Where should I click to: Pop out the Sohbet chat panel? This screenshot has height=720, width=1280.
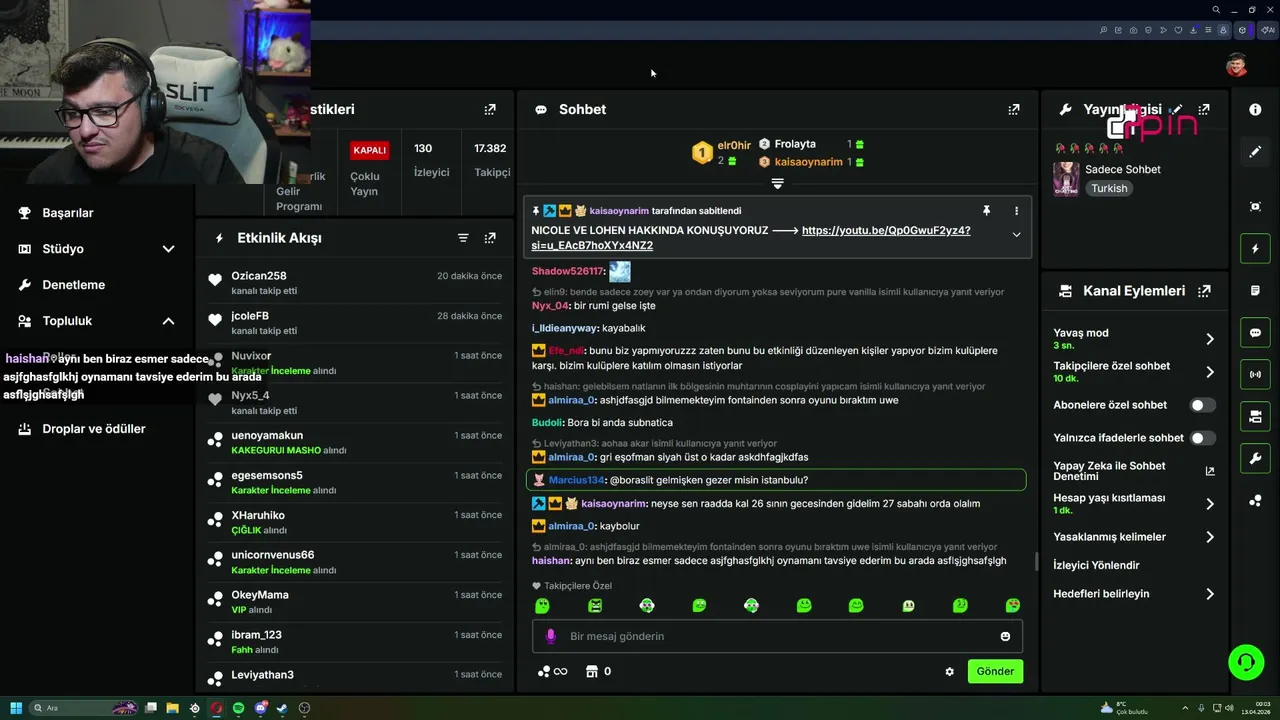(x=1014, y=110)
